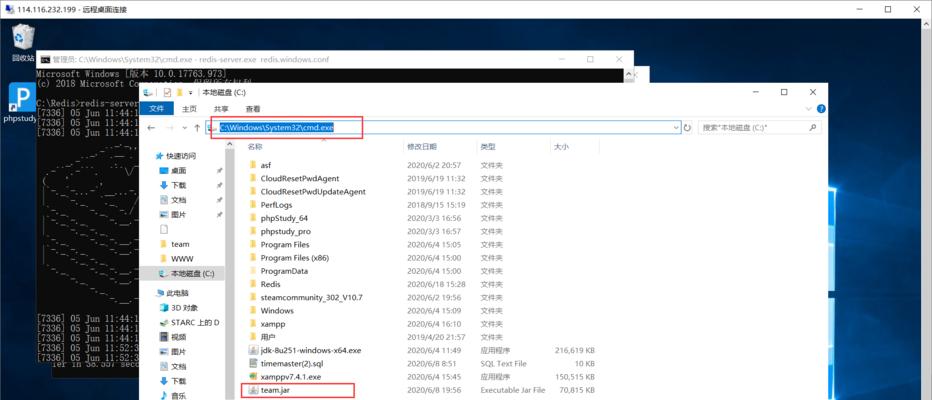Image resolution: width=932 pixels, height=400 pixels.
Task: Sort by 修改日期 column header
Action: tap(421, 146)
